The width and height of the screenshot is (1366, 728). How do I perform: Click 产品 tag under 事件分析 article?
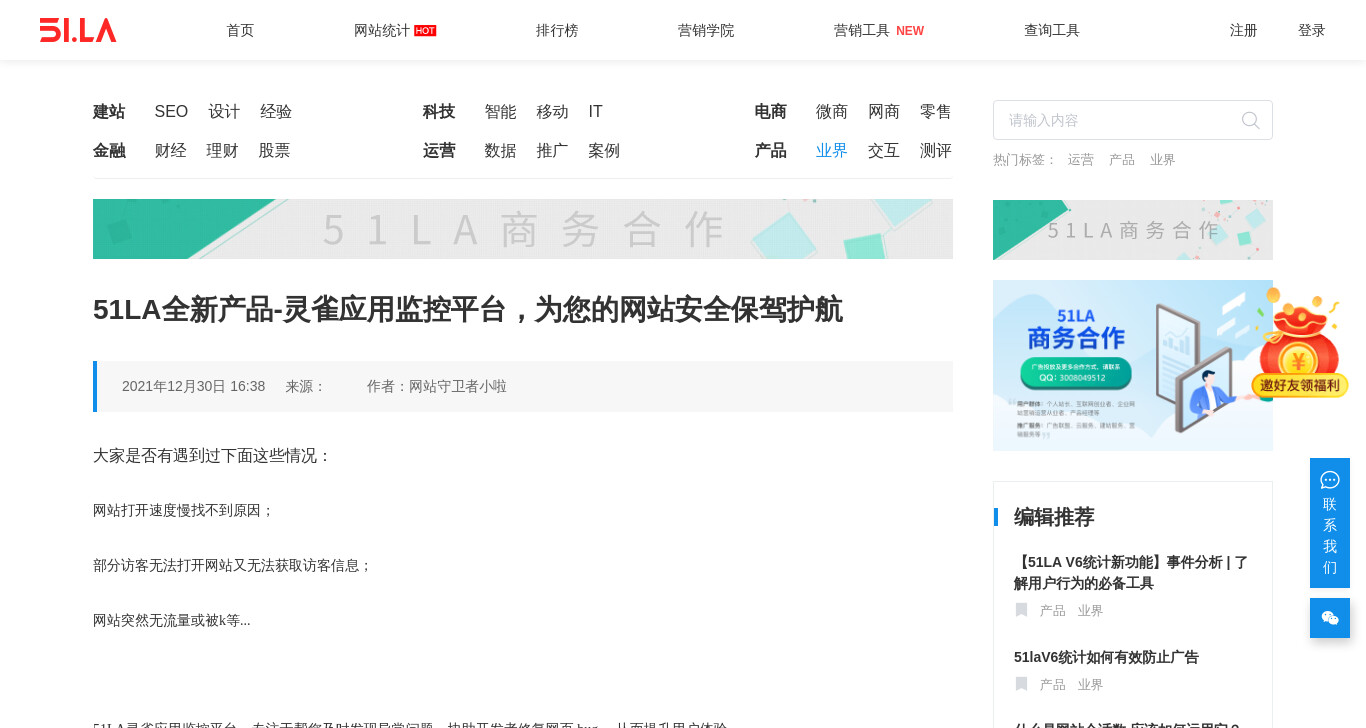[x=1053, y=611]
